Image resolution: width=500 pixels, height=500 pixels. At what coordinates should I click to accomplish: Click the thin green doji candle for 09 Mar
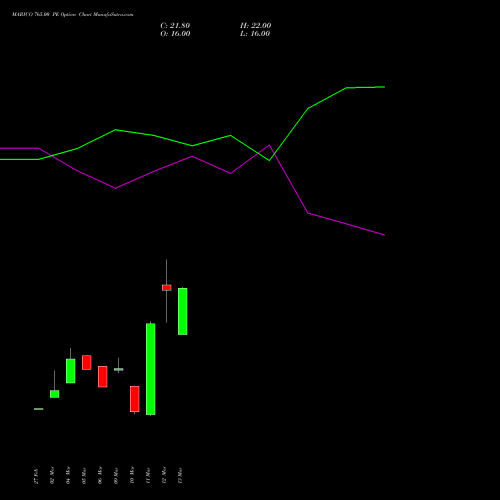coord(119,369)
